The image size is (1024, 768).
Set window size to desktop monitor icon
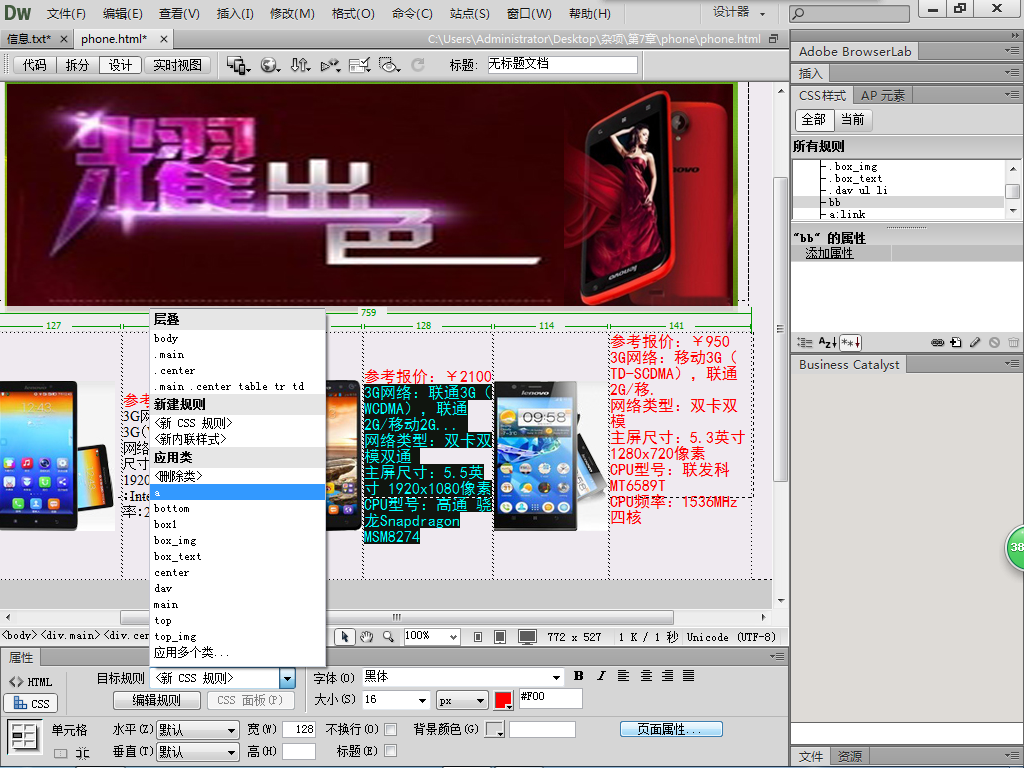coord(527,637)
